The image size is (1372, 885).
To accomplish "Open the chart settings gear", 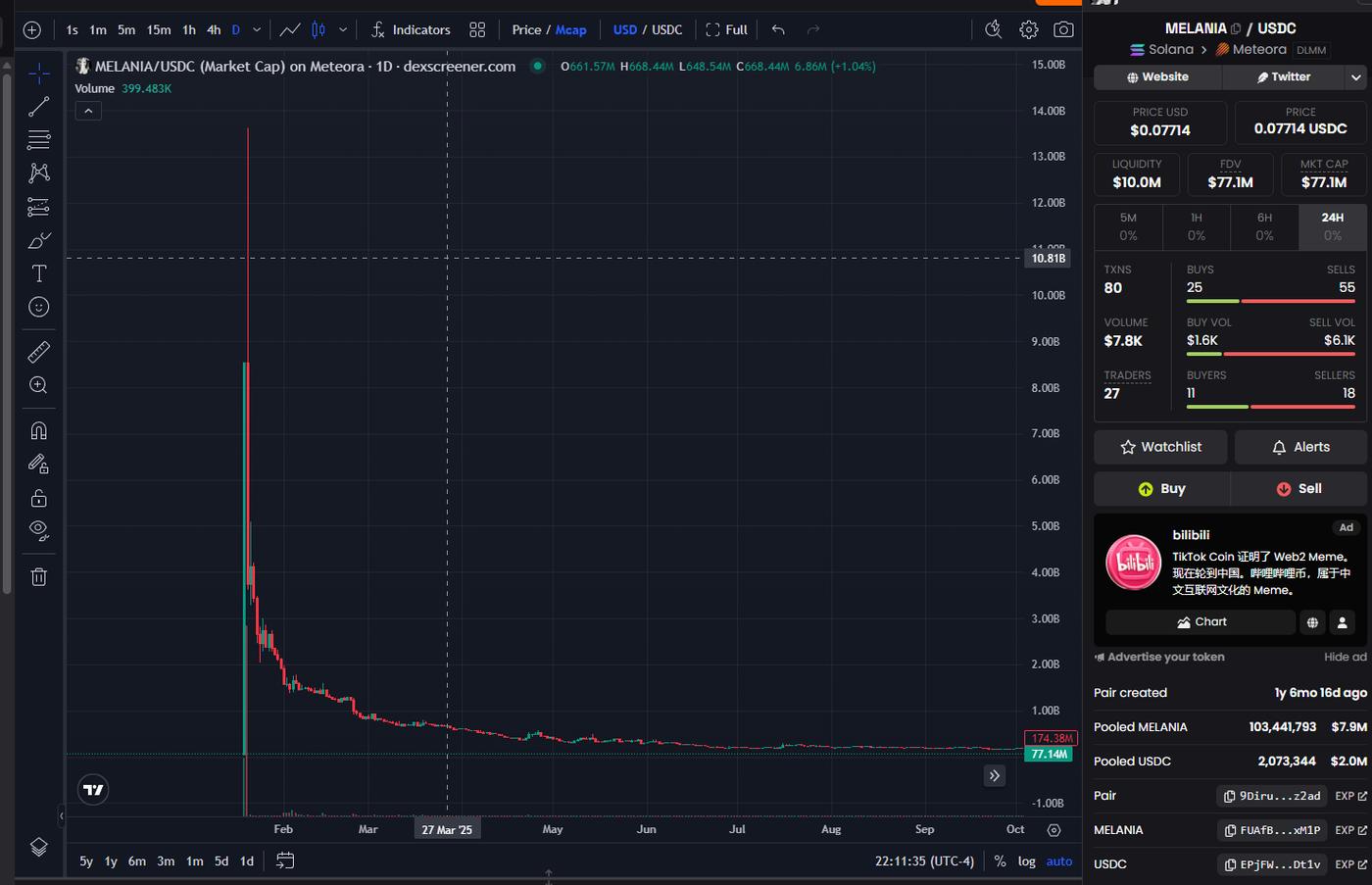I will point(1028,29).
